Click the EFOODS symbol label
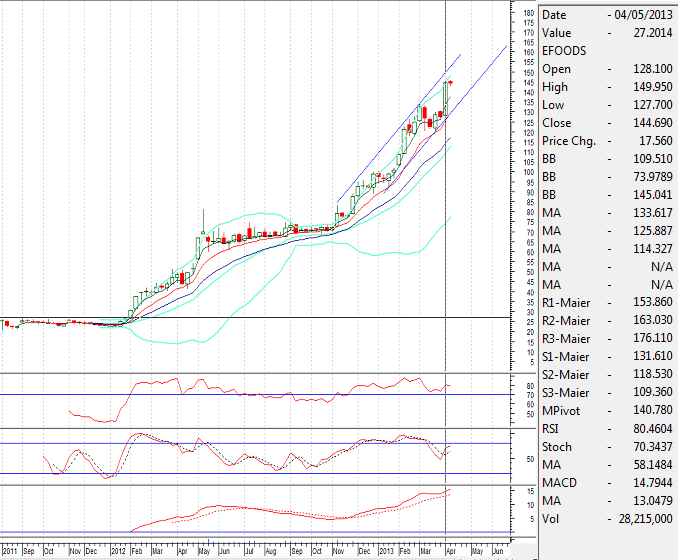Image resolution: width=681 pixels, height=560 pixels. tap(564, 51)
